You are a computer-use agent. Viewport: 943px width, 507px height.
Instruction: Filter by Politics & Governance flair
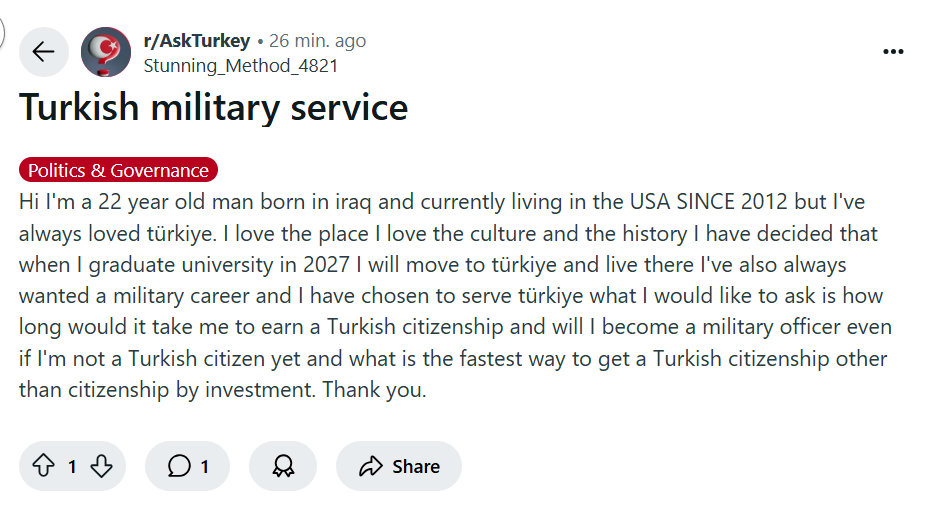click(x=118, y=170)
